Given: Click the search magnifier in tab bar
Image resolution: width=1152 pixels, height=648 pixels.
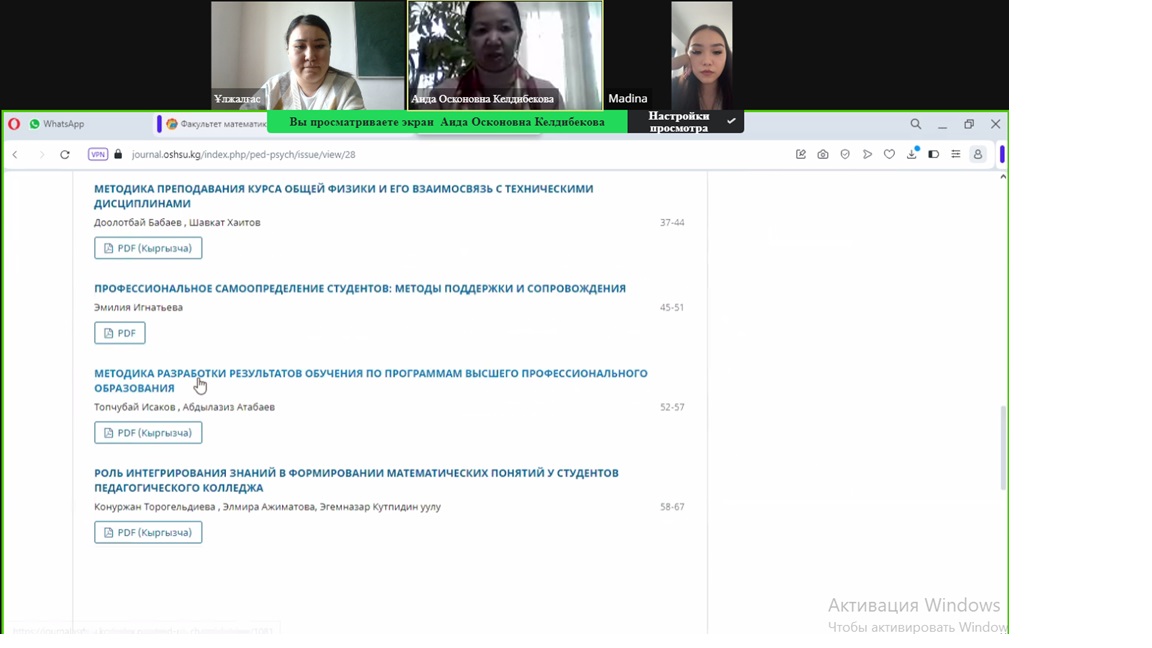Looking at the screenshot, I should 915,124.
